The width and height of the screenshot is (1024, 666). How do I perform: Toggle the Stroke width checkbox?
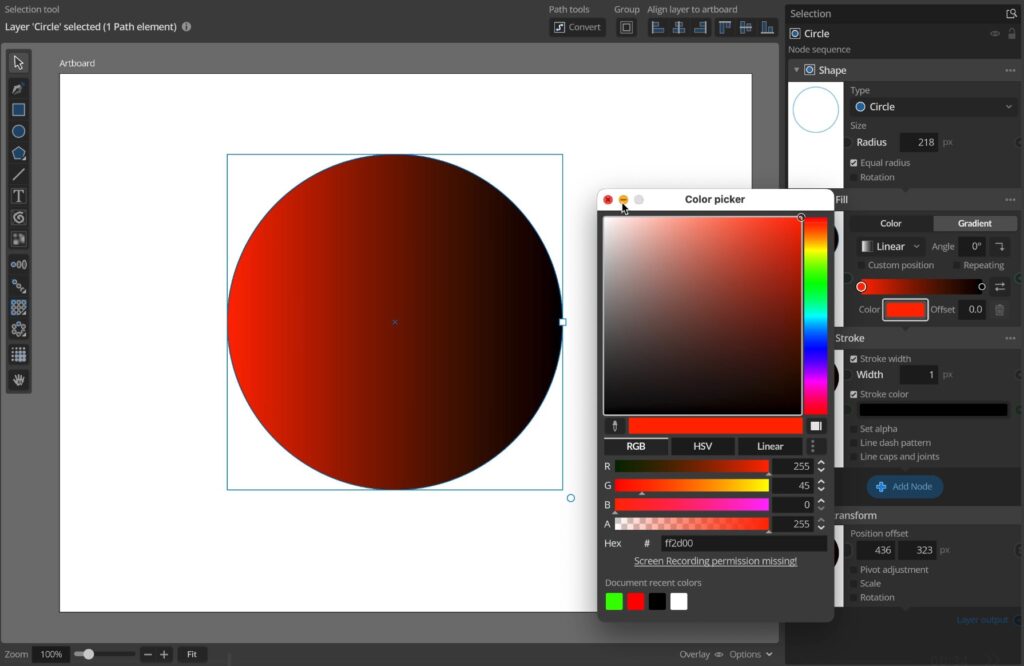854,359
